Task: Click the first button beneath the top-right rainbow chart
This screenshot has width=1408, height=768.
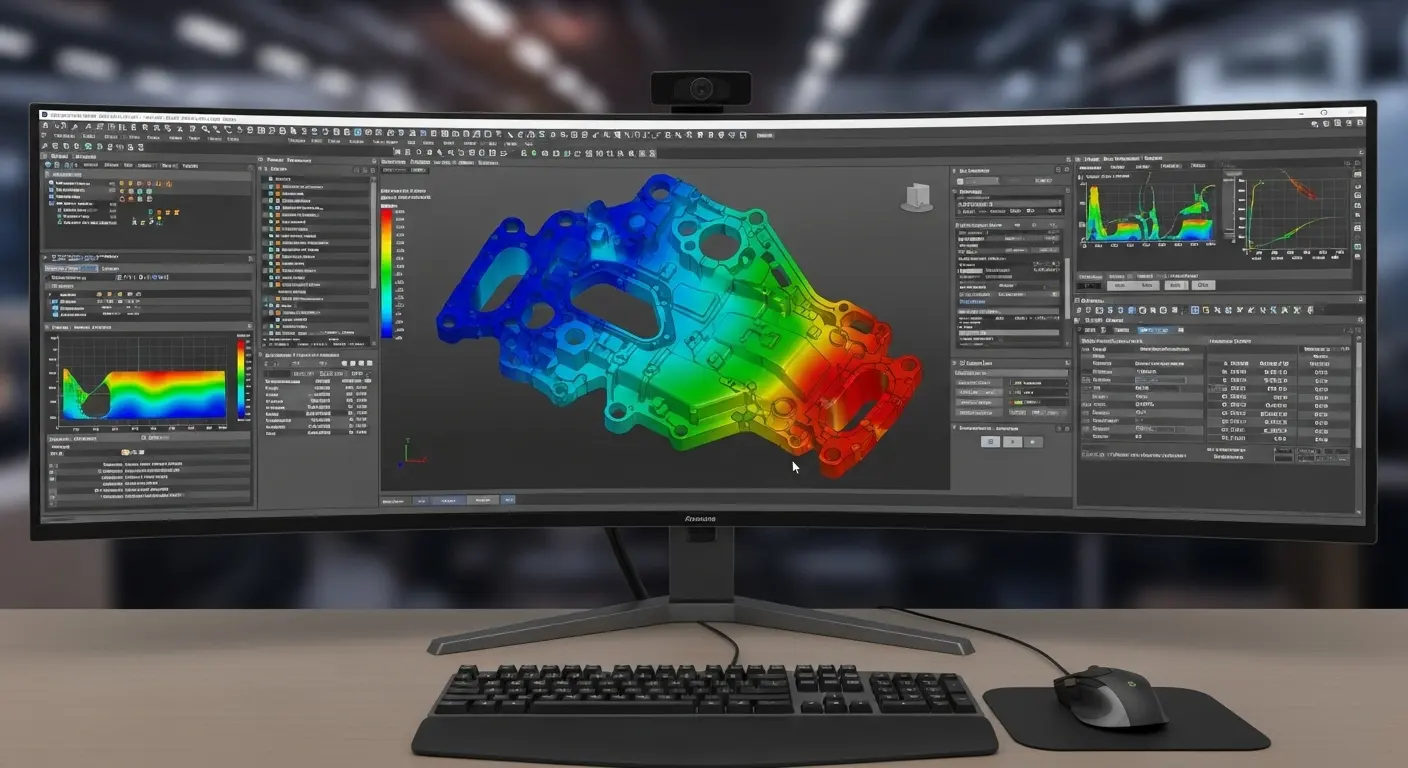Action: pyautogui.click(x=1122, y=285)
